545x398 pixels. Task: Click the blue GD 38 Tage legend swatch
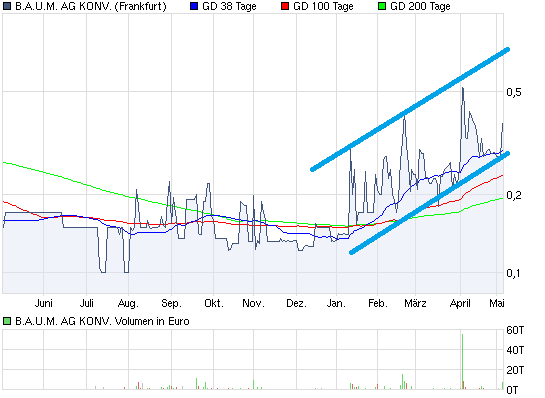(194, 6)
